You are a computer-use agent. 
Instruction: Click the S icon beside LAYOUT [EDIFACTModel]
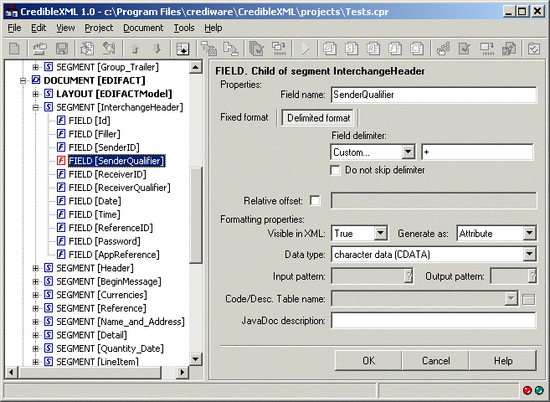tap(48, 94)
